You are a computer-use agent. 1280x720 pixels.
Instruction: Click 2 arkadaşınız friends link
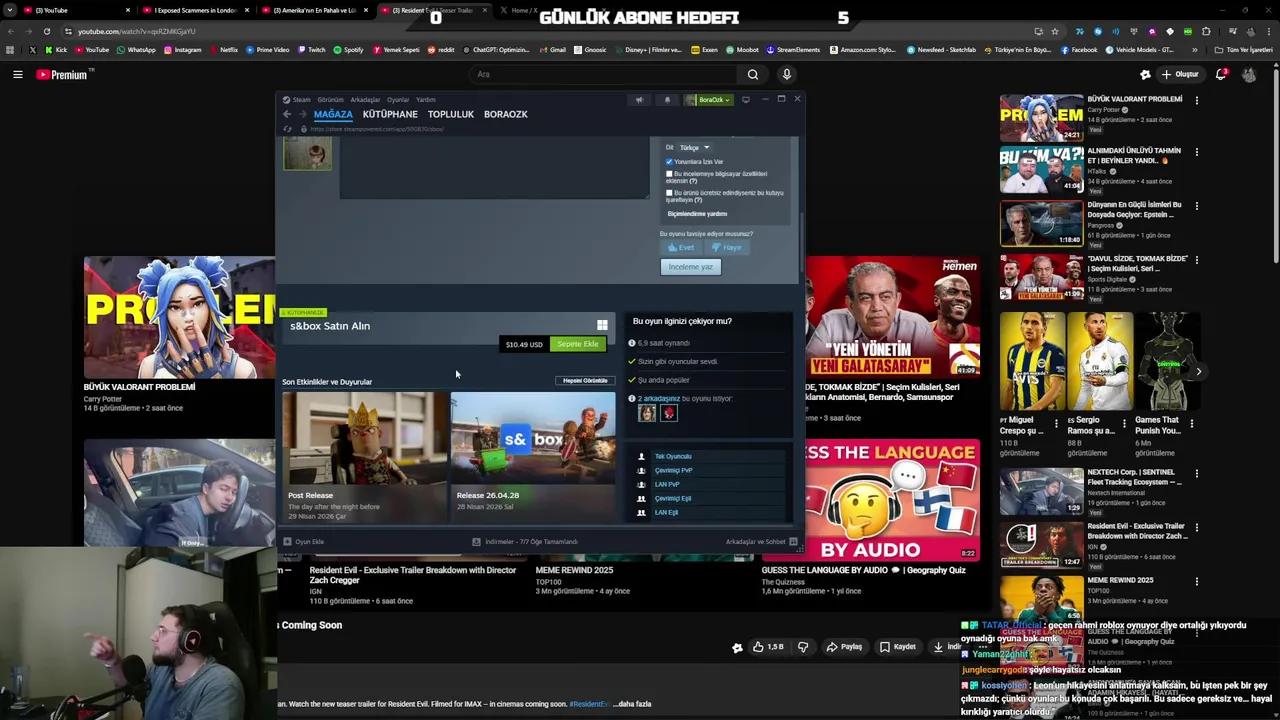(659, 398)
